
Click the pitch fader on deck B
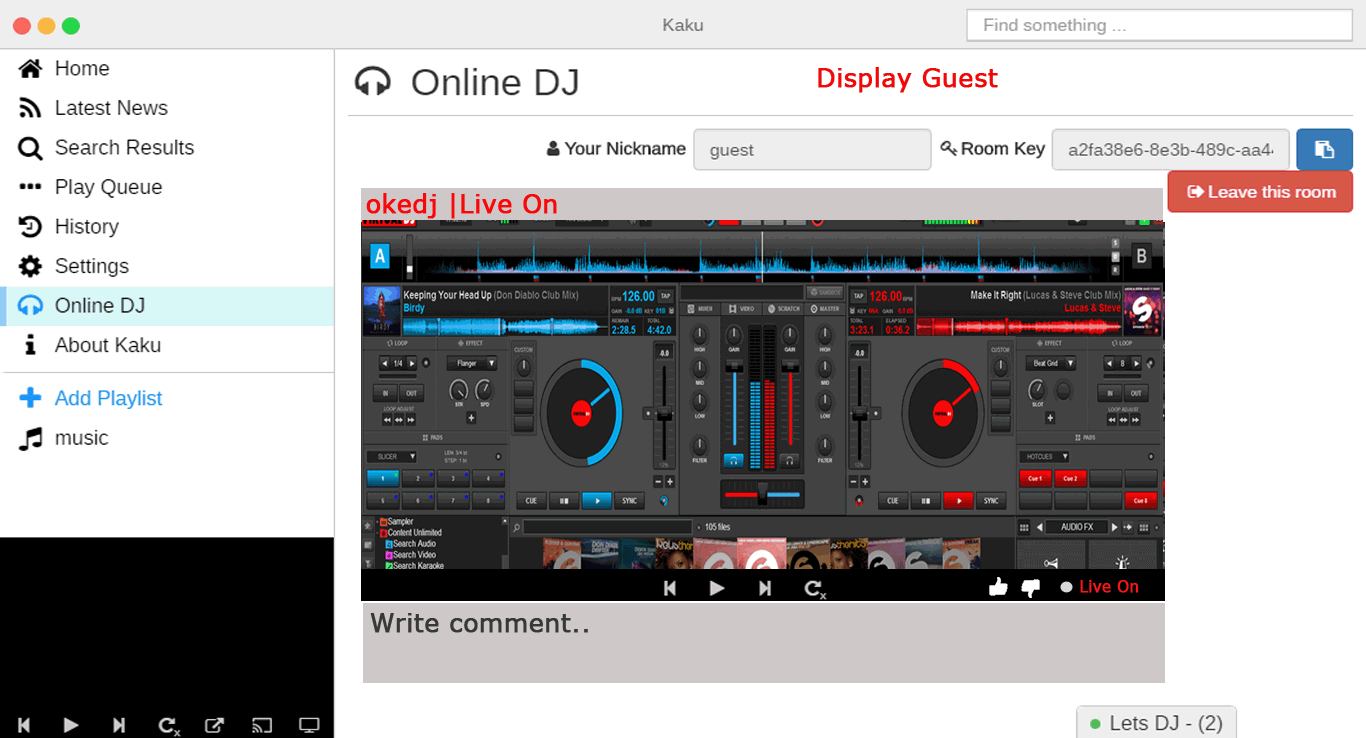click(858, 411)
